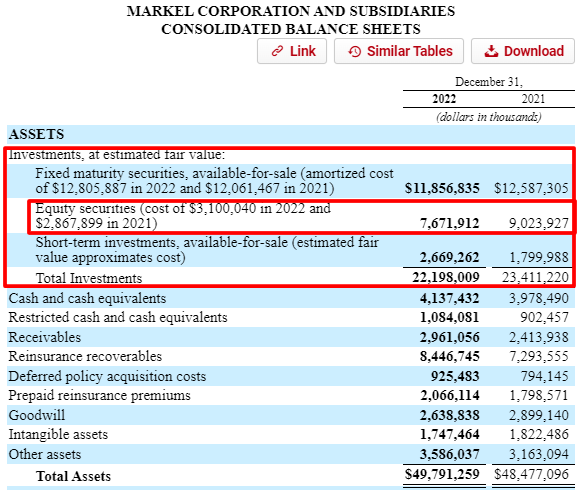
Task: Click reinsurance recoverables value 7,293,555
Action: 539,356
